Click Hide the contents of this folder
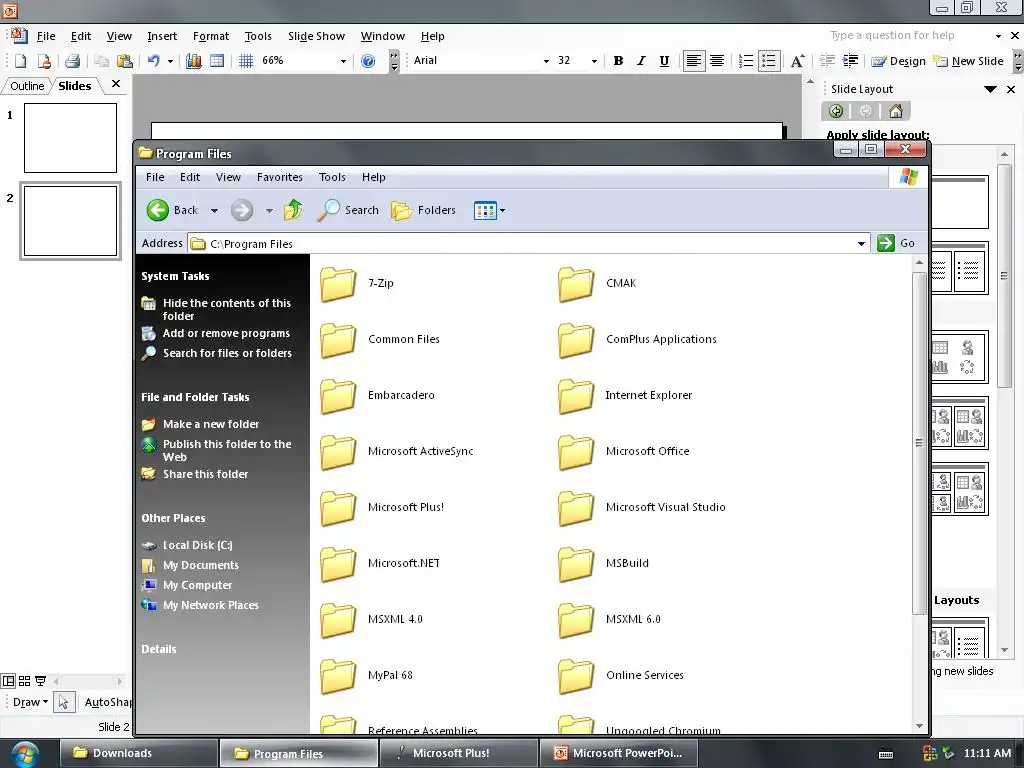 (x=227, y=310)
